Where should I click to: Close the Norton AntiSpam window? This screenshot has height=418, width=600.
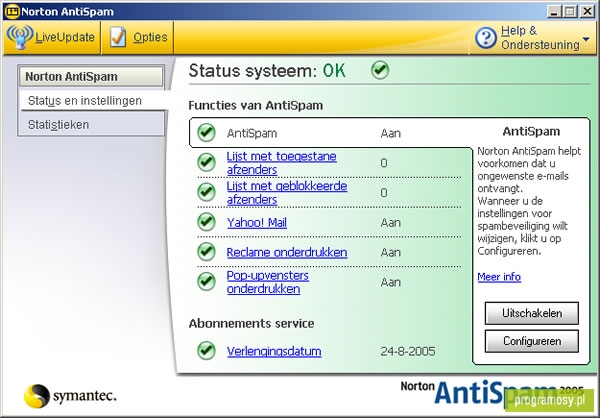(x=587, y=11)
